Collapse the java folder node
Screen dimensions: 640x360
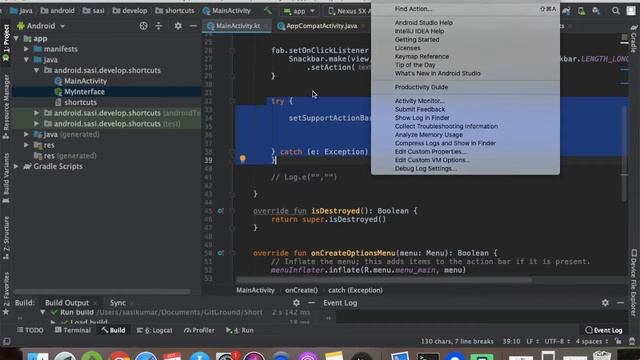coord(27,60)
